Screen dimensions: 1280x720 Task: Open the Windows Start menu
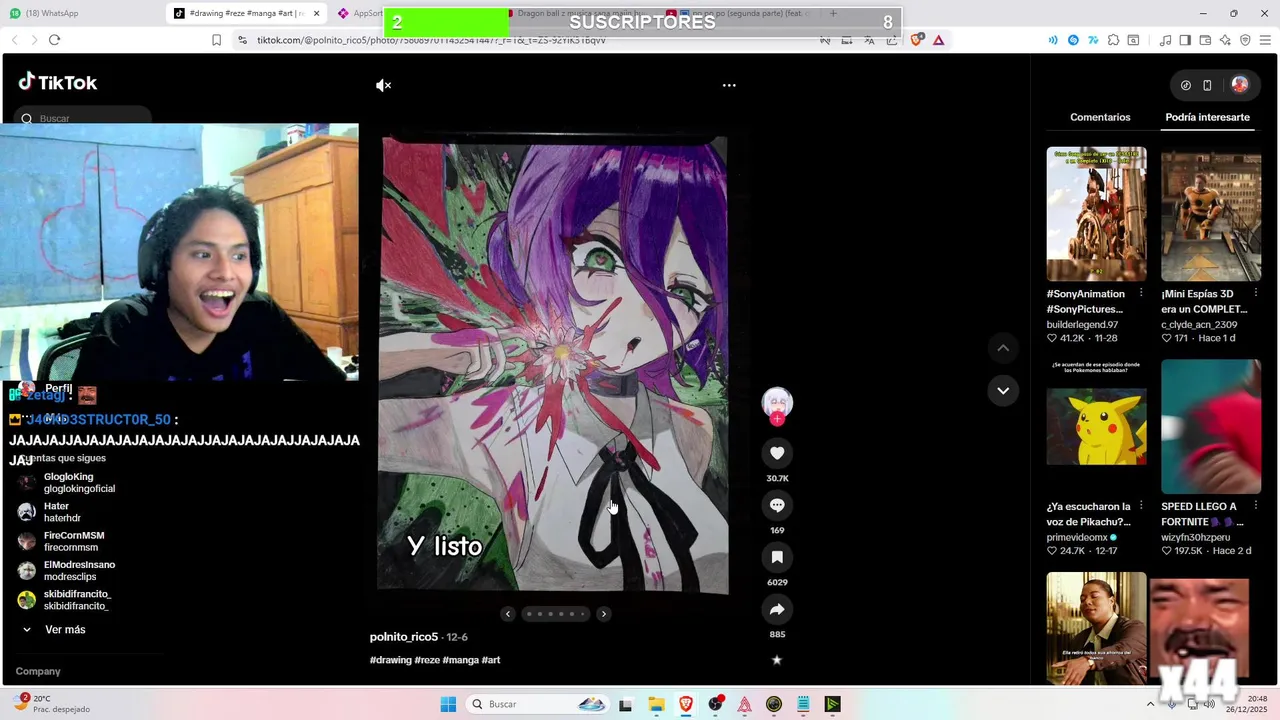coord(447,704)
